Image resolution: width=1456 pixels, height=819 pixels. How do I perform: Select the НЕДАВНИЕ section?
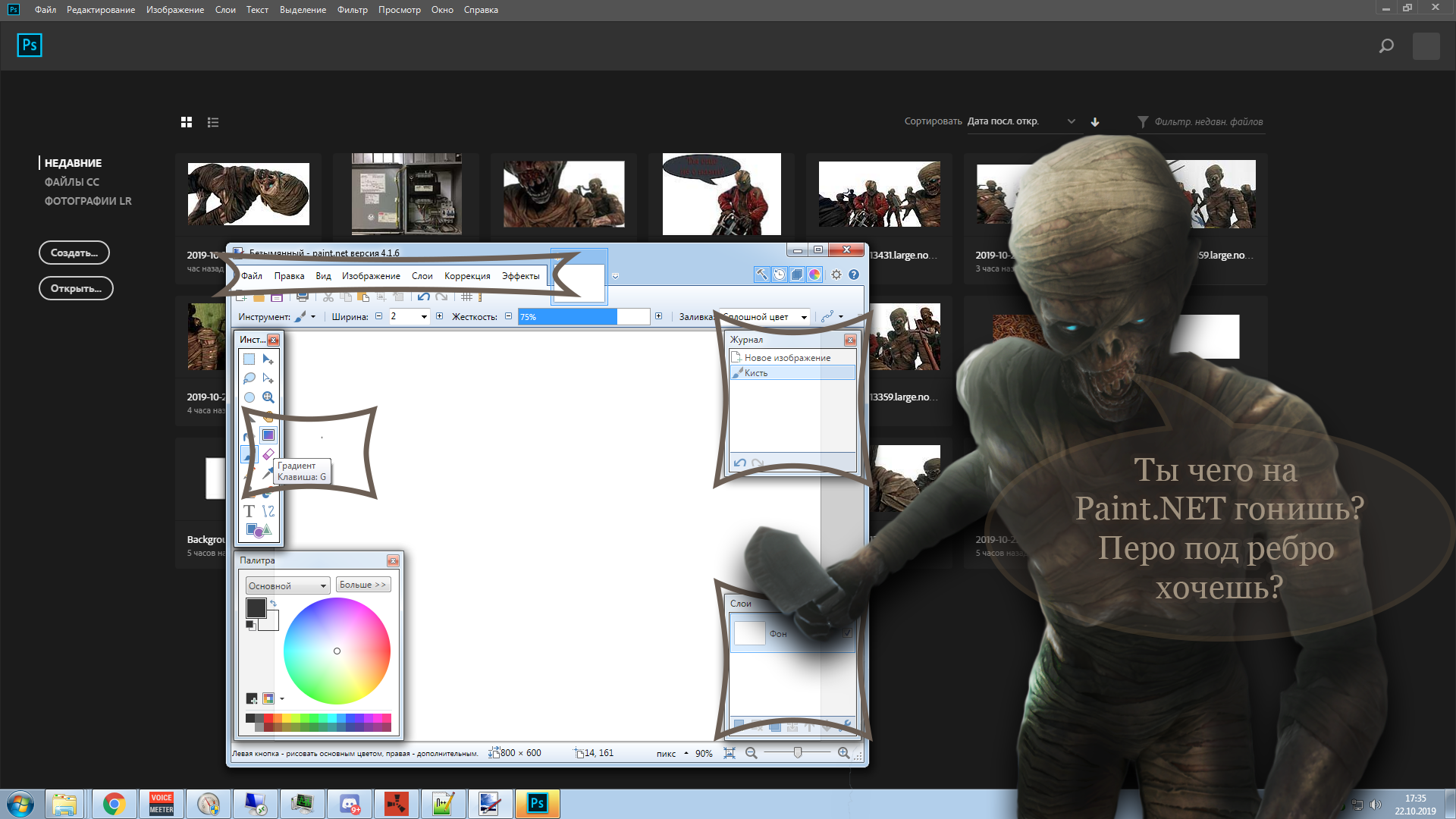73,163
